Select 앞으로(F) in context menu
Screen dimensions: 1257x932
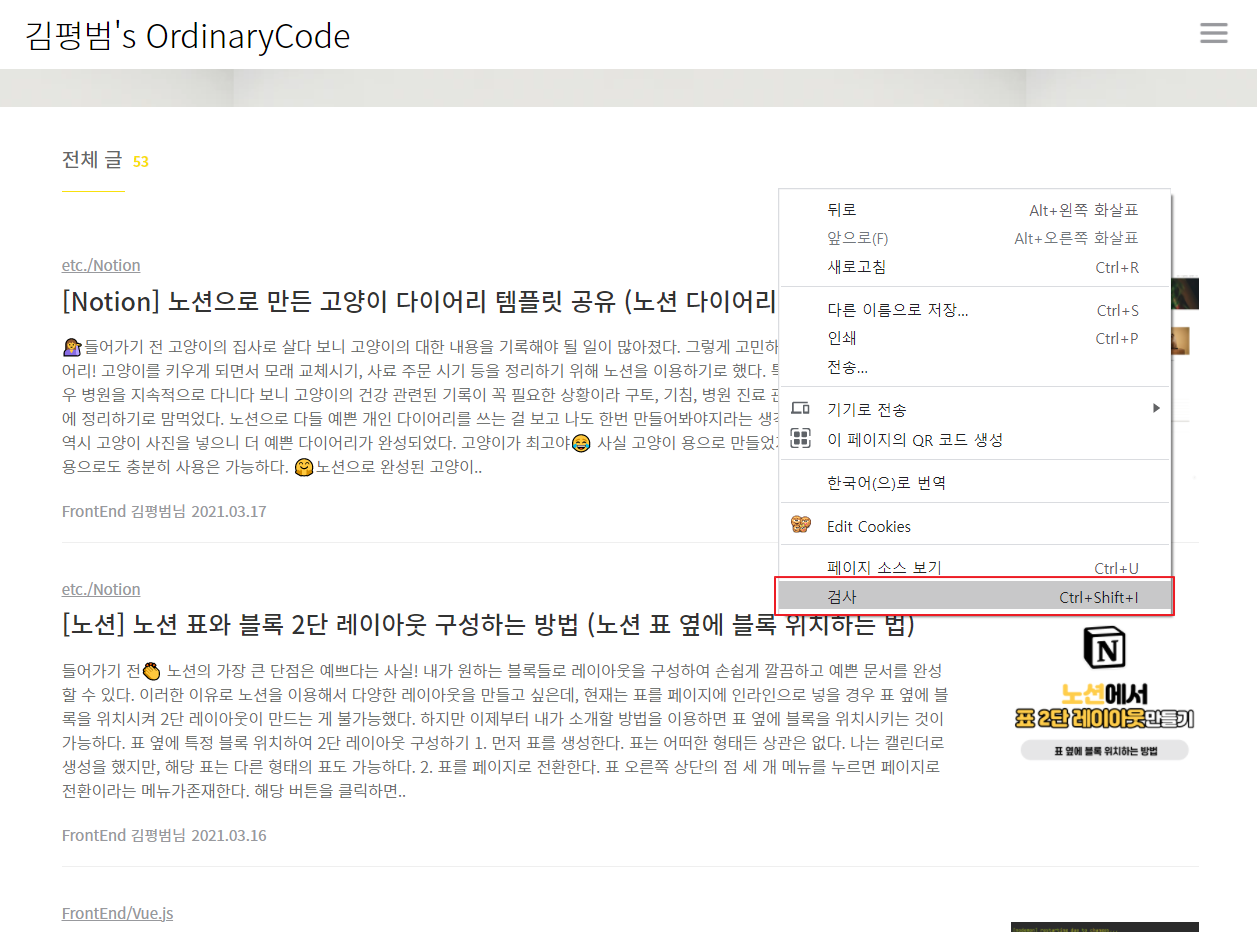975,238
